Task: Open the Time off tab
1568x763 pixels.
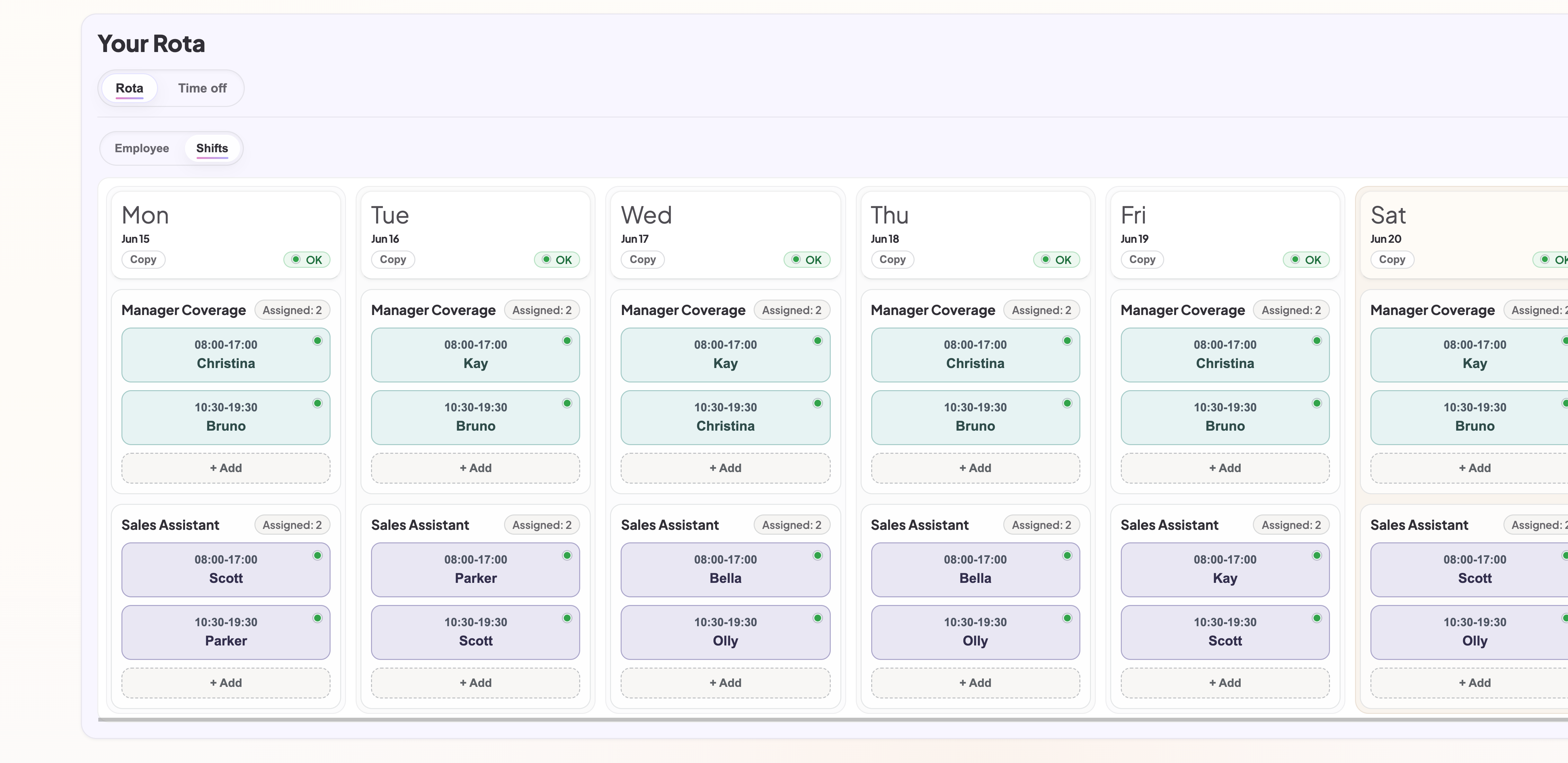Action: tap(202, 88)
